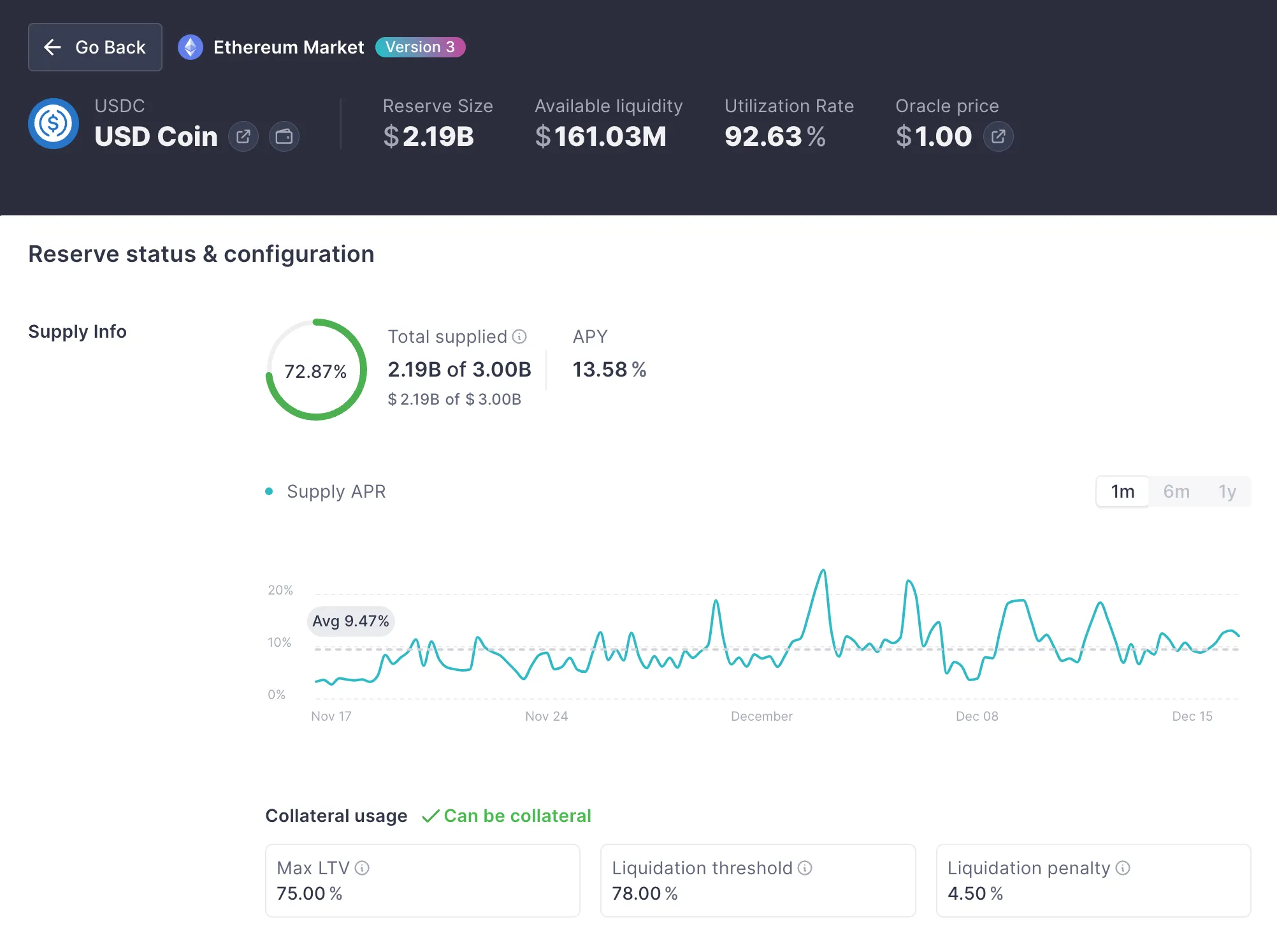Select the 1m chart range
The height and width of the screenshot is (952, 1277).
point(1123,491)
